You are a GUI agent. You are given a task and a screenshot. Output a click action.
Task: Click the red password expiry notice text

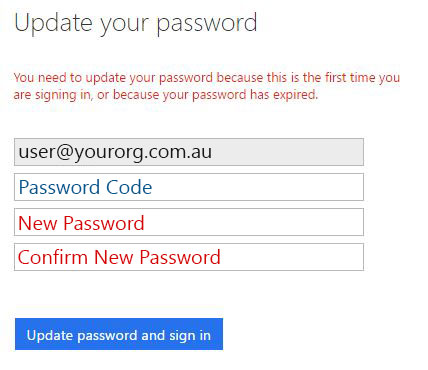coord(207,86)
